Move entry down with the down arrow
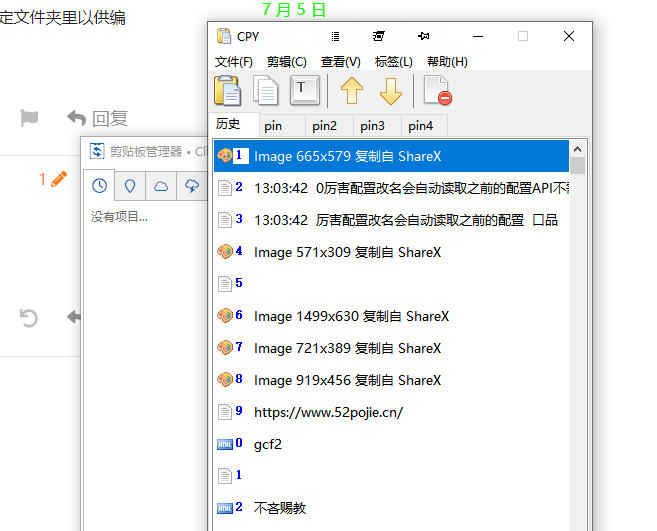 (390, 91)
